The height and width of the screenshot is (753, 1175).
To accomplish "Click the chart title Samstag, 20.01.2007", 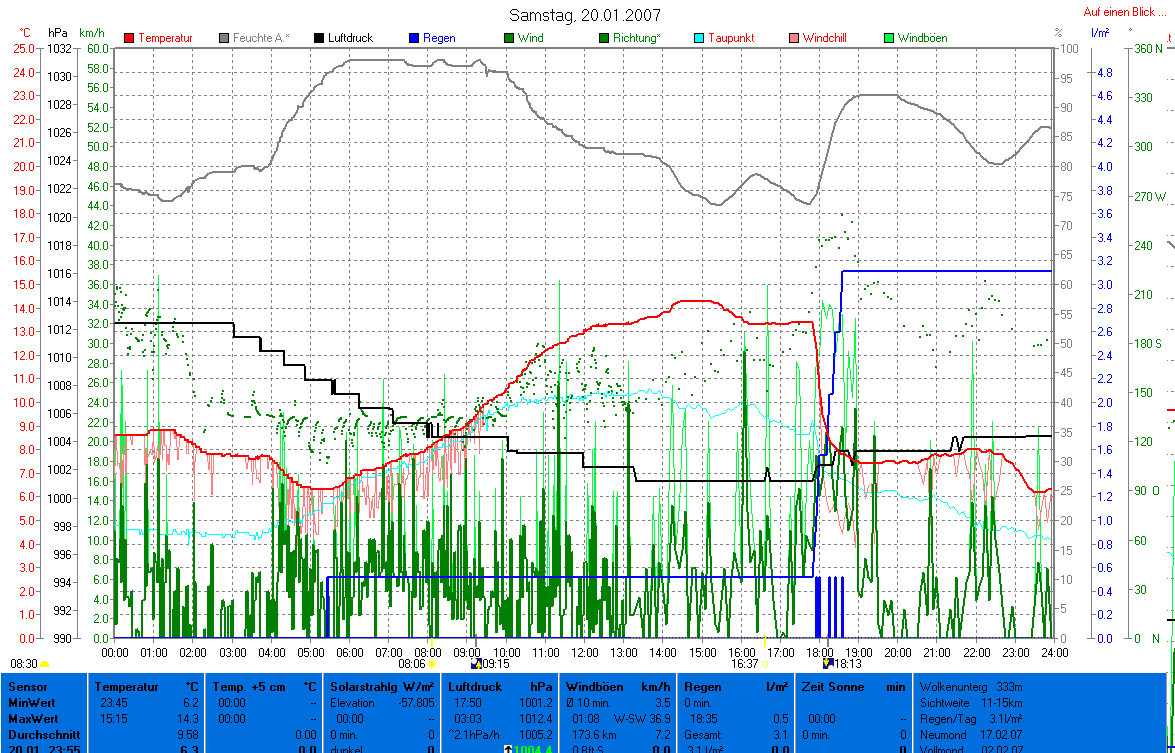I will [x=584, y=15].
